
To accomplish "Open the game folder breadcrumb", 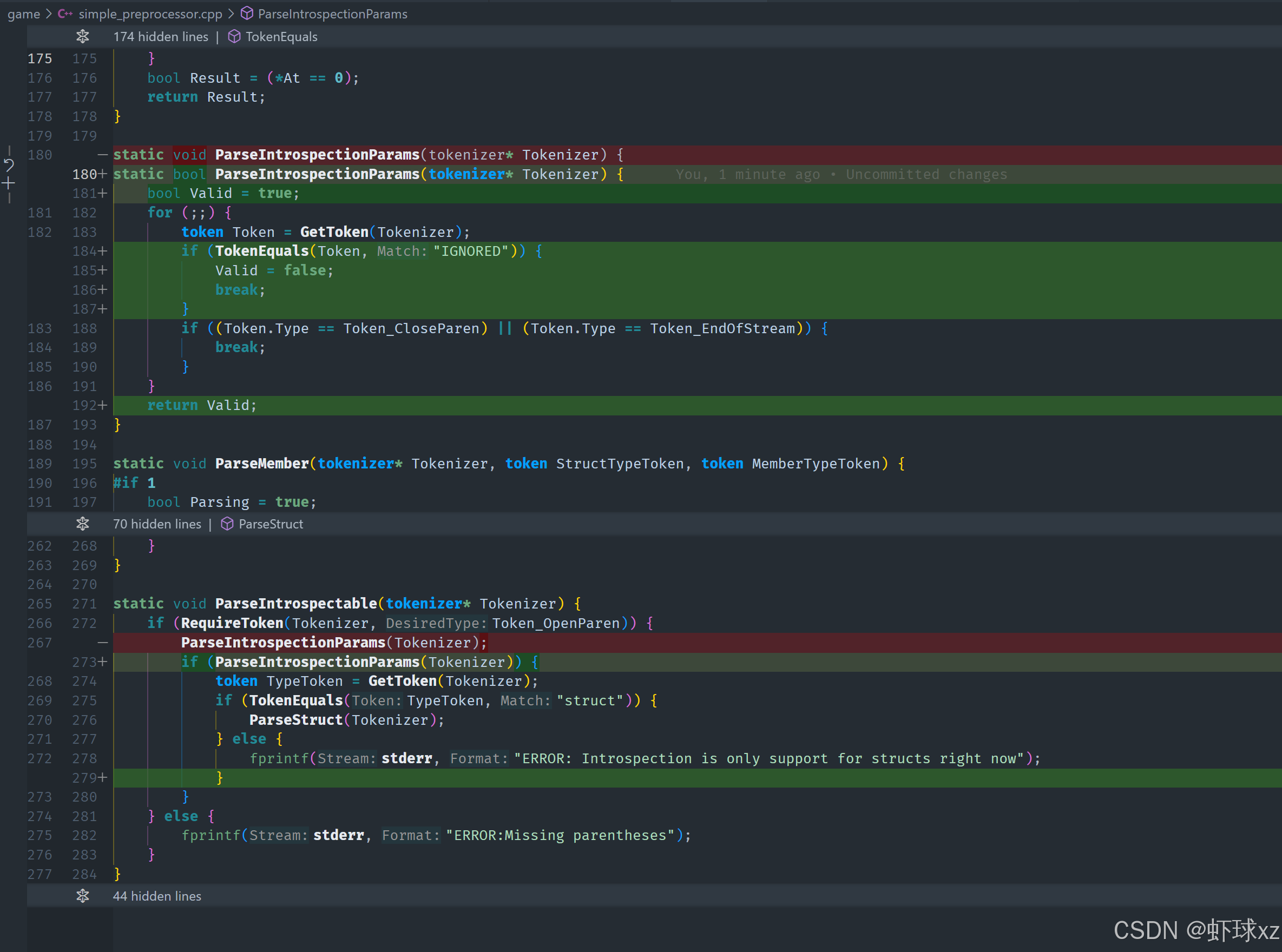I will click(24, 14).
